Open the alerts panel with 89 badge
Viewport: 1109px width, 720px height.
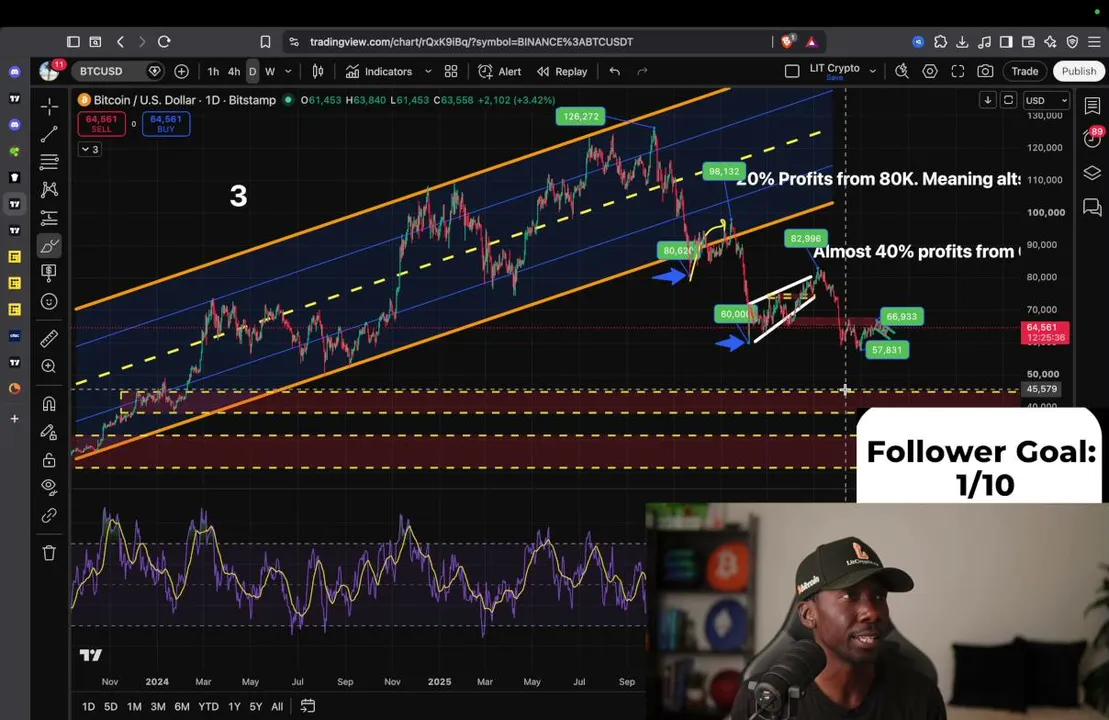point(1092,137)
